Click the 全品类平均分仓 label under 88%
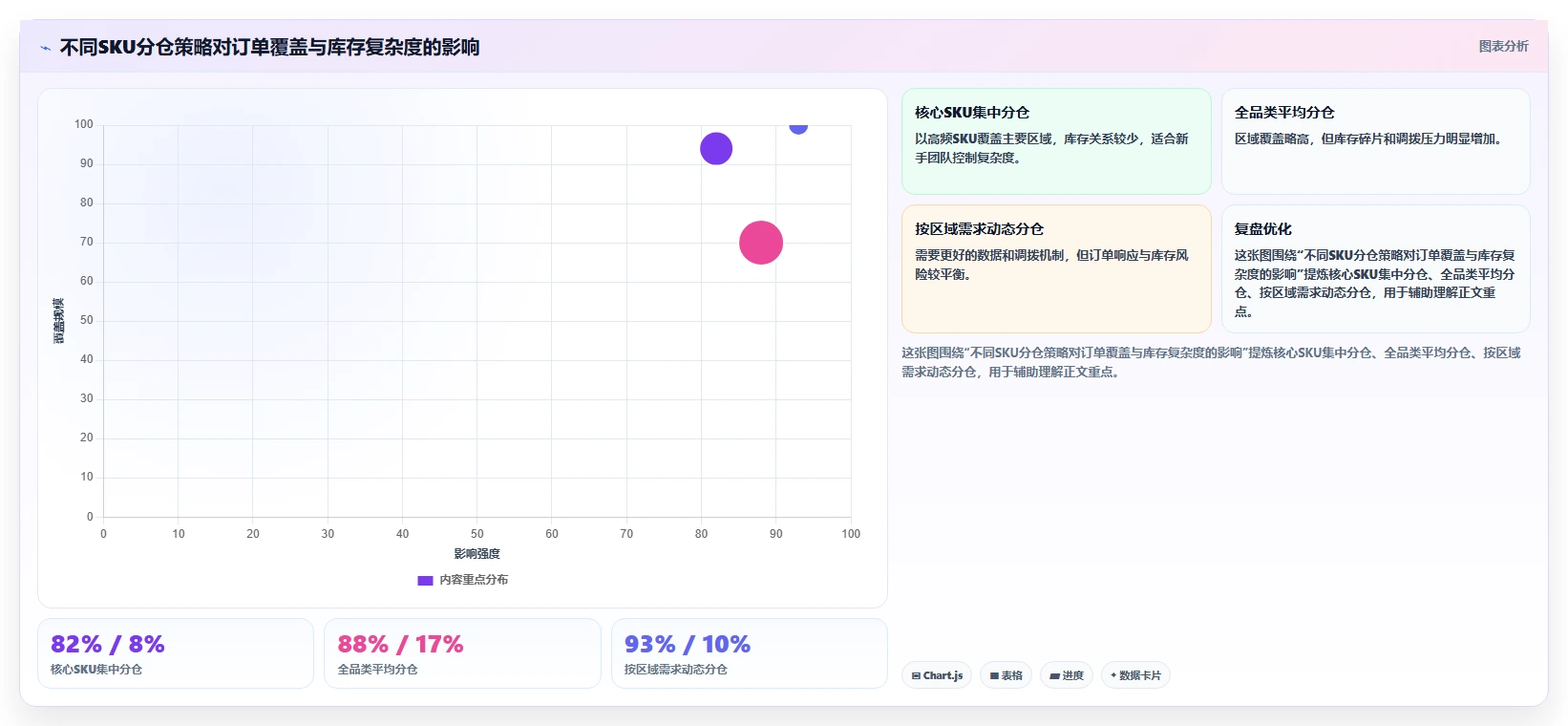This screenshot has height=726, width=1568. click(x=377, y=670)
